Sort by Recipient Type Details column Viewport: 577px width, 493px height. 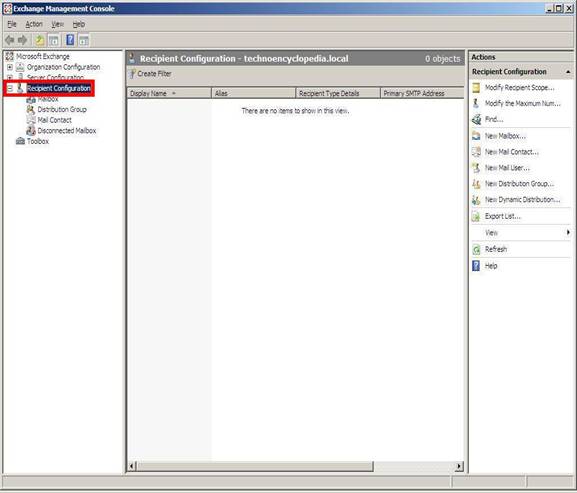(x=338, y=93)
